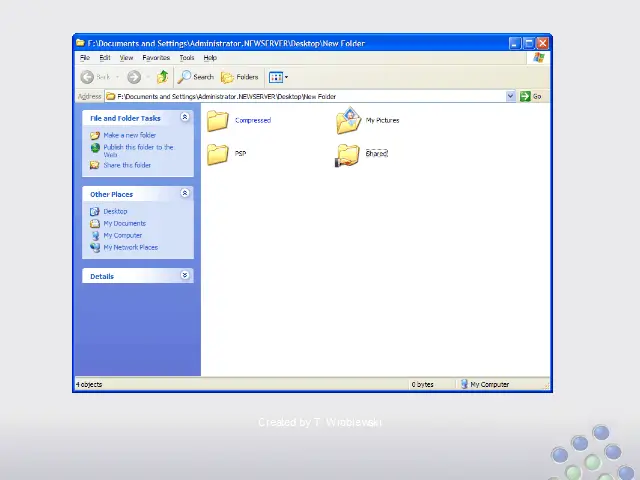Collapse the File and Folder Tasks panel
The height and width of the screenshot is (480, 640).
tap(185, 117)
